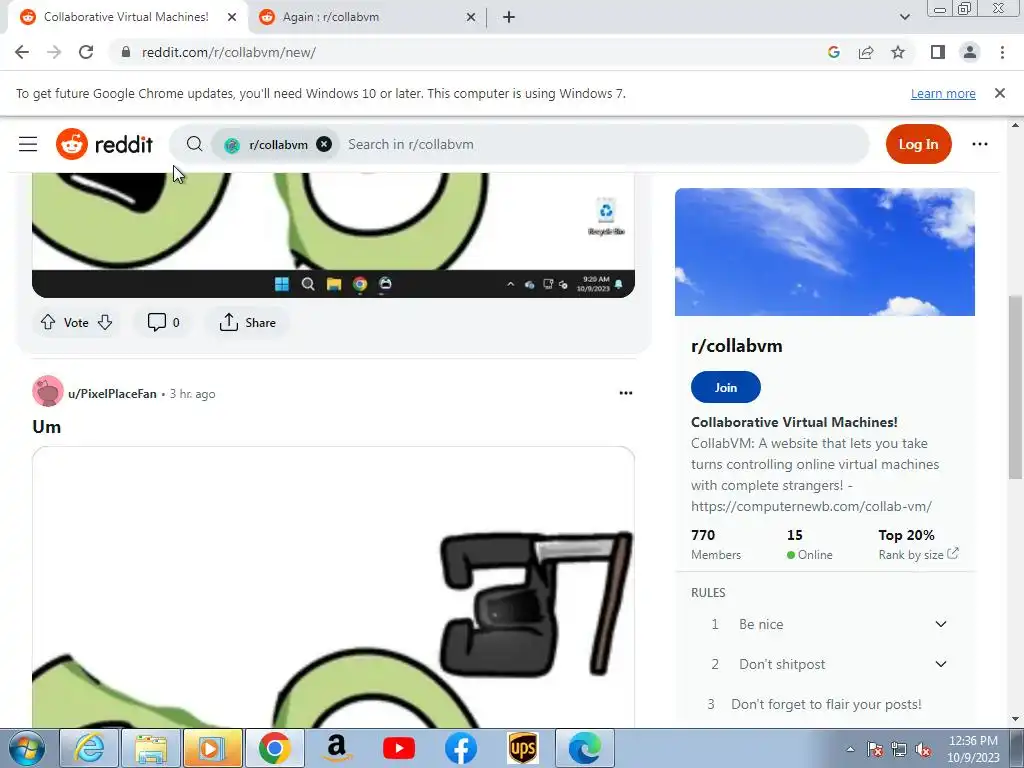Open UPS taskbar shortcut
This screenshot has width=1024, height=768.
click(523, 748)
